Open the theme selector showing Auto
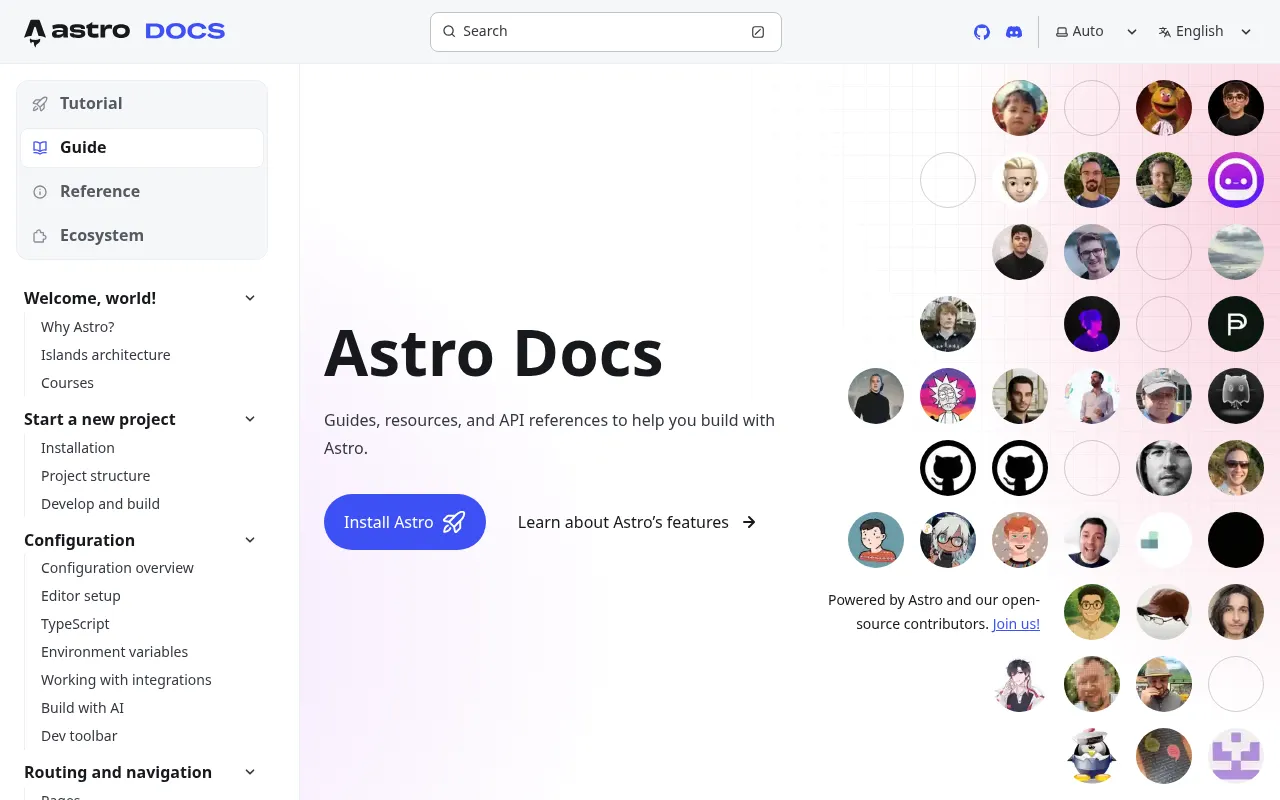 click(x=1096, y=32)
